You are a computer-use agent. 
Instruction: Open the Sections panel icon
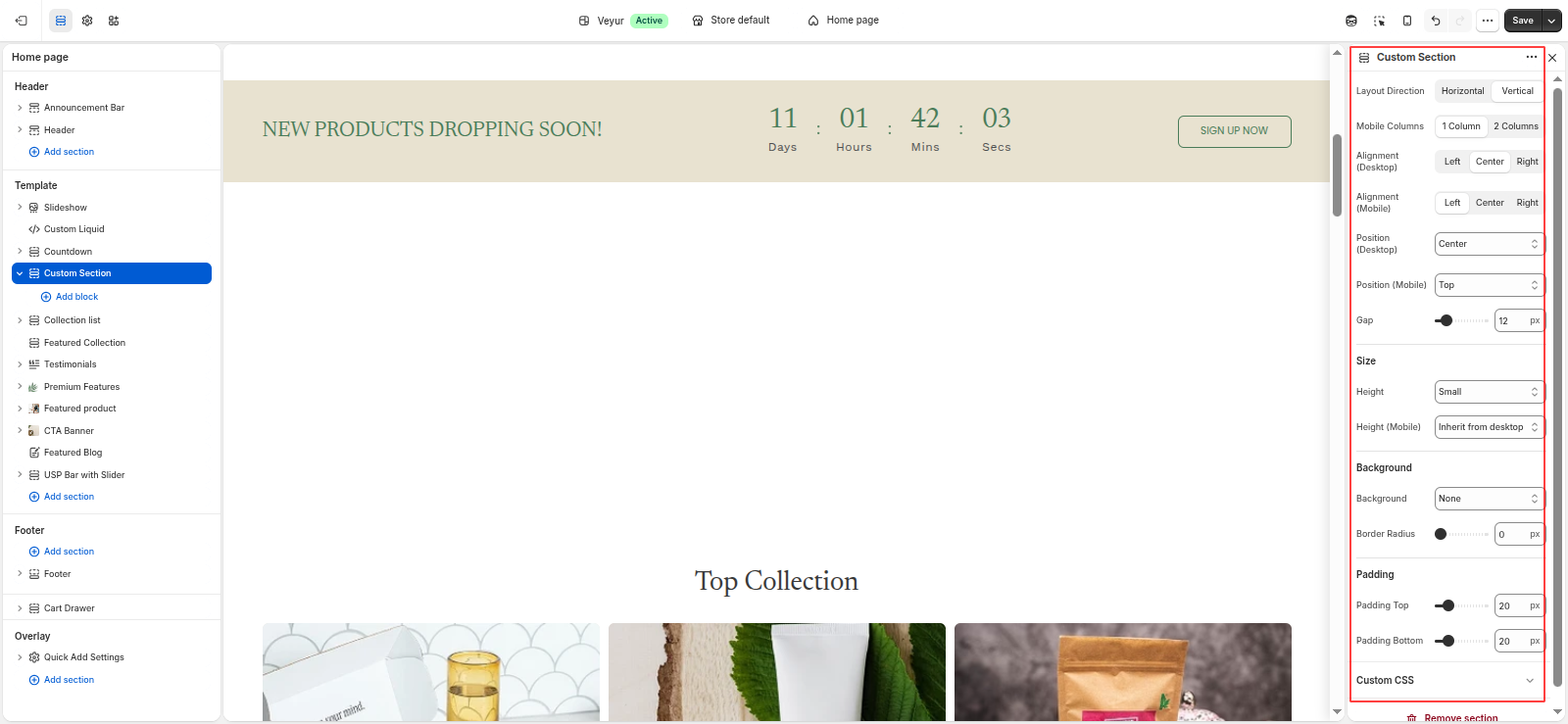(61, 21)
